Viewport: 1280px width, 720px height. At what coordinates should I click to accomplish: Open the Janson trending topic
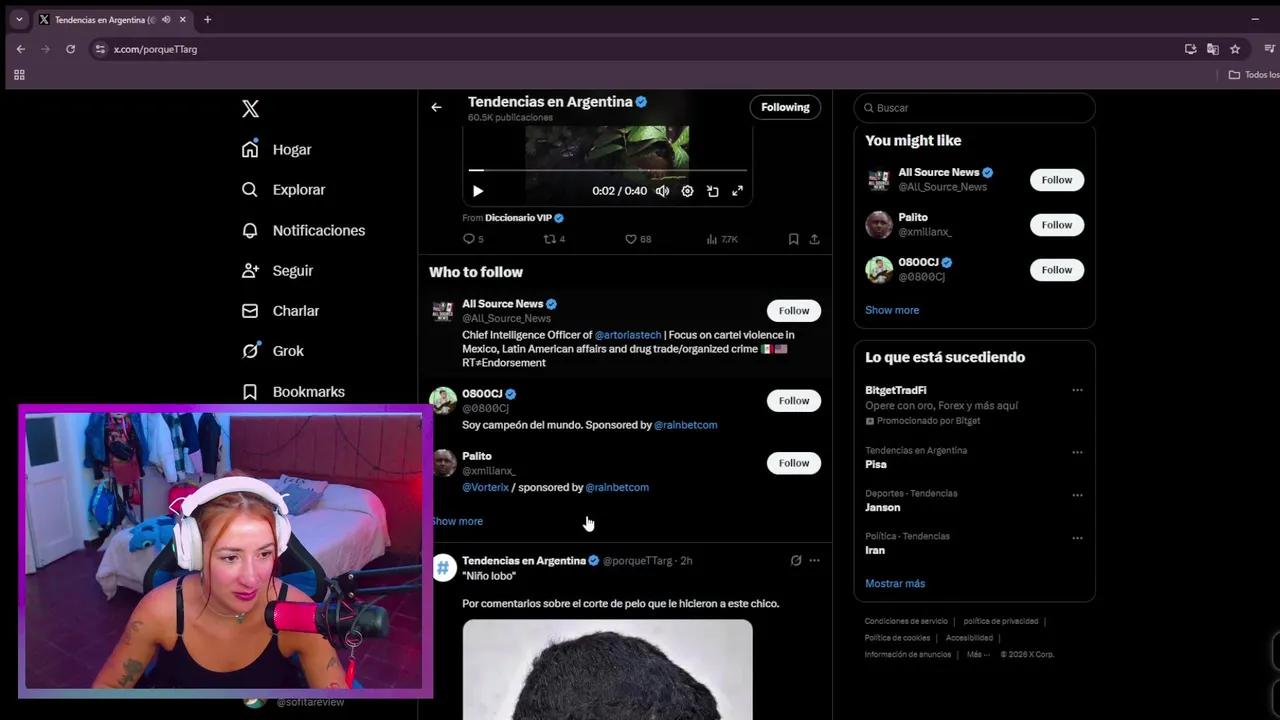[x=882, y=508]
